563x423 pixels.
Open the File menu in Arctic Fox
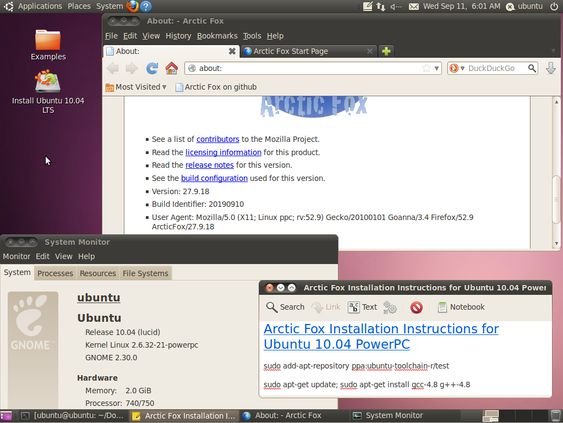pos(111,36)
